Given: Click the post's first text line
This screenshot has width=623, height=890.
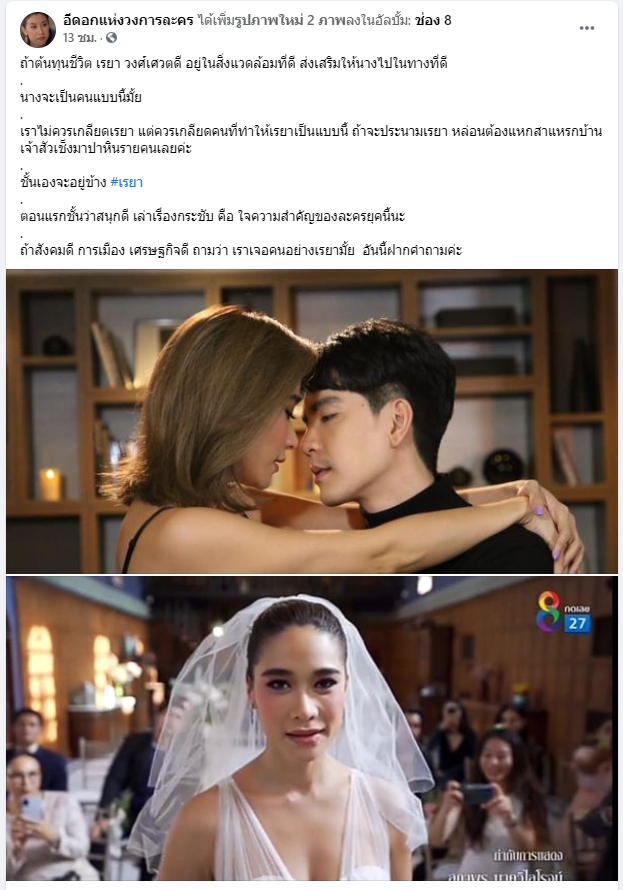Looking at the screenshot, I should click(x=234, y=63).
